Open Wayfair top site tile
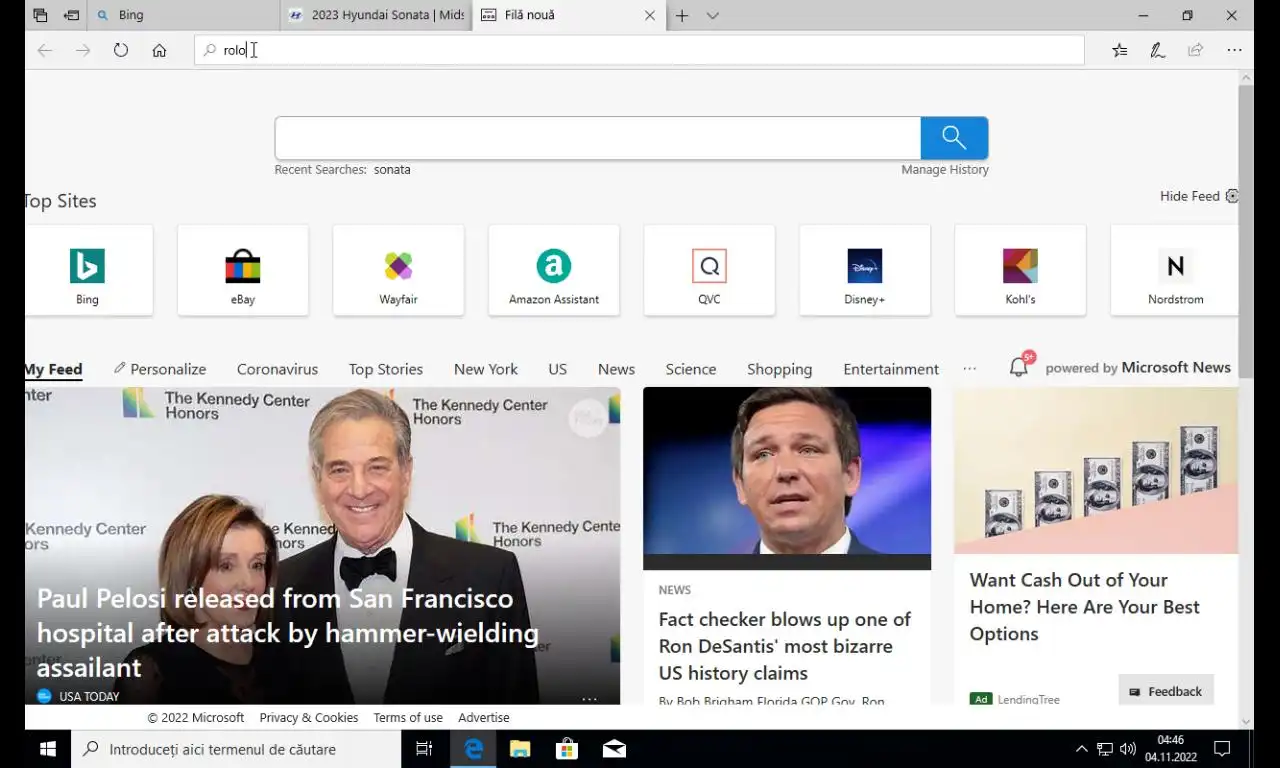 pyautogui.click(x=398, y=270)
